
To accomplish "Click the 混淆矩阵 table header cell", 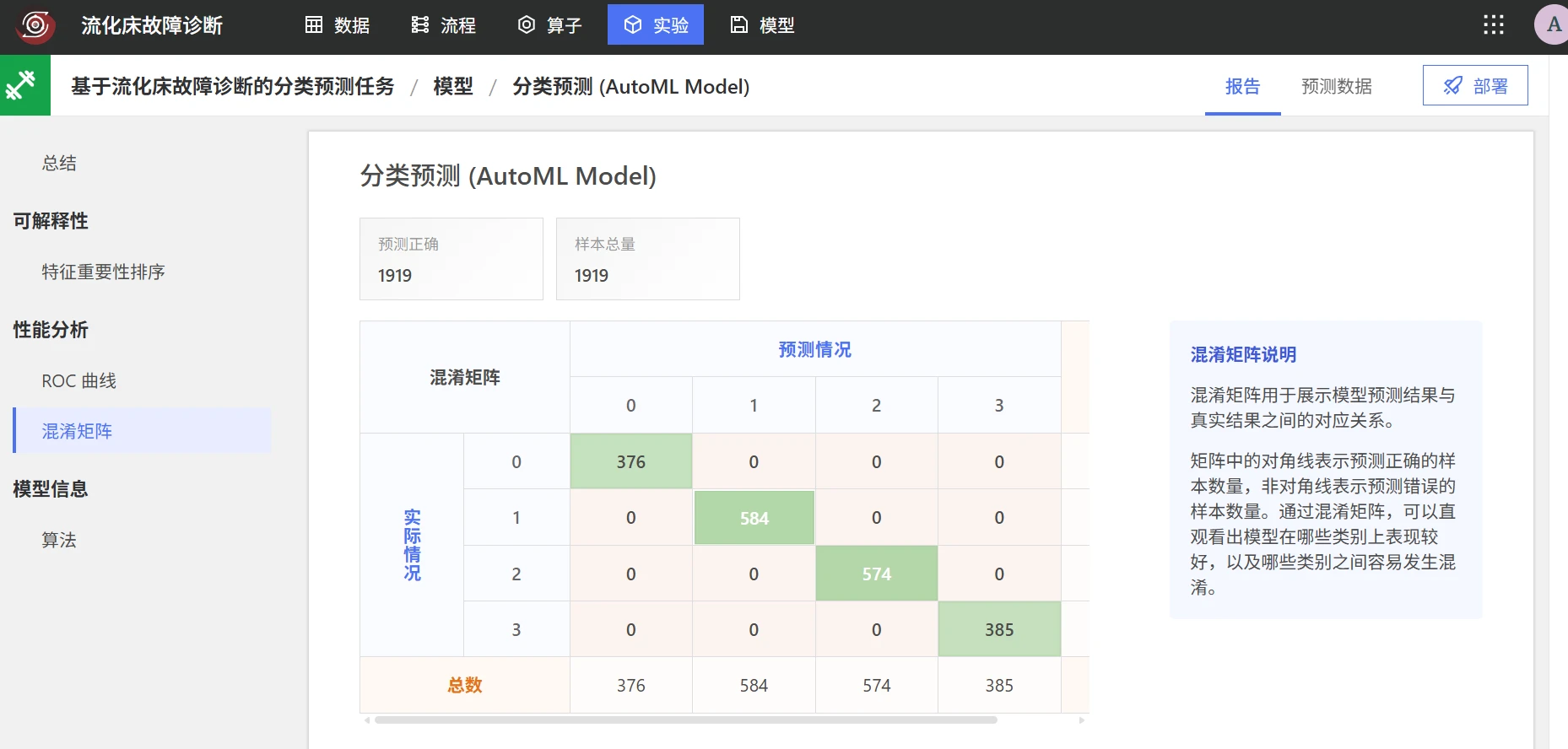I will 465,377.
